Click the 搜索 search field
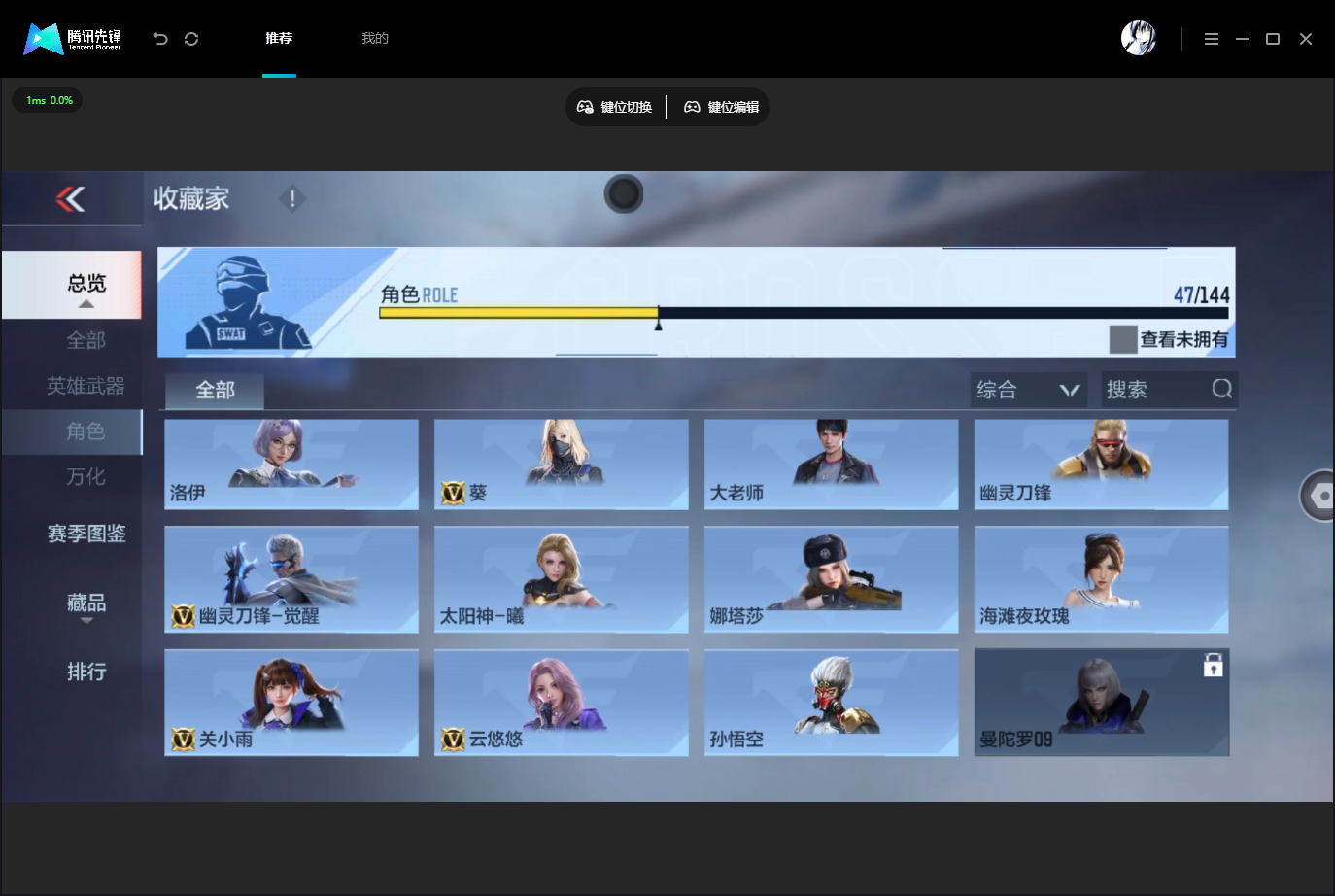 pyautogui.click(x=1169, y=390)
